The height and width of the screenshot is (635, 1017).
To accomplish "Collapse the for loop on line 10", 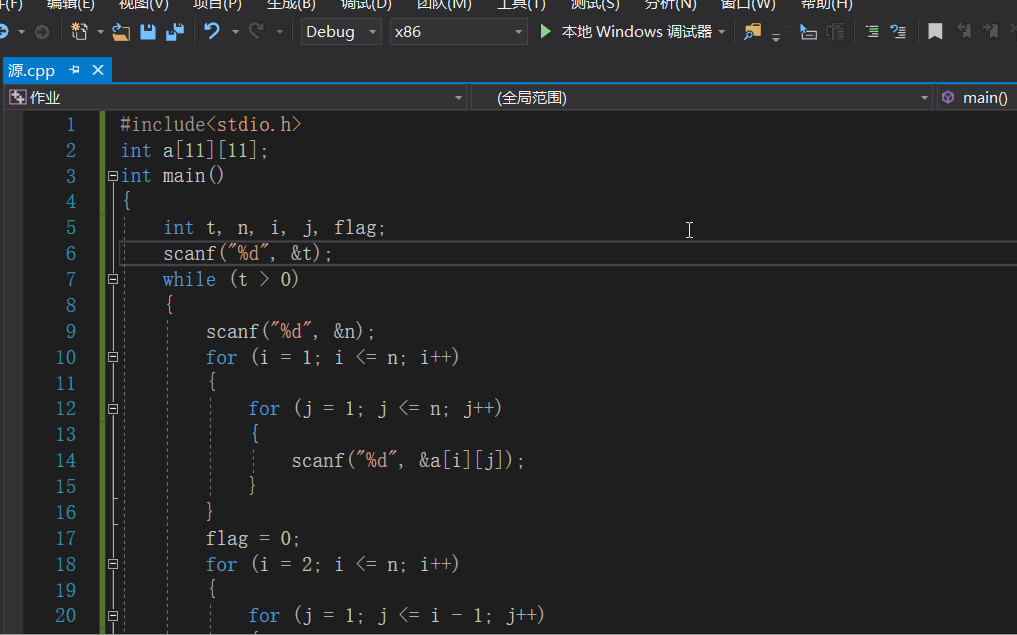I will point(113,357).
